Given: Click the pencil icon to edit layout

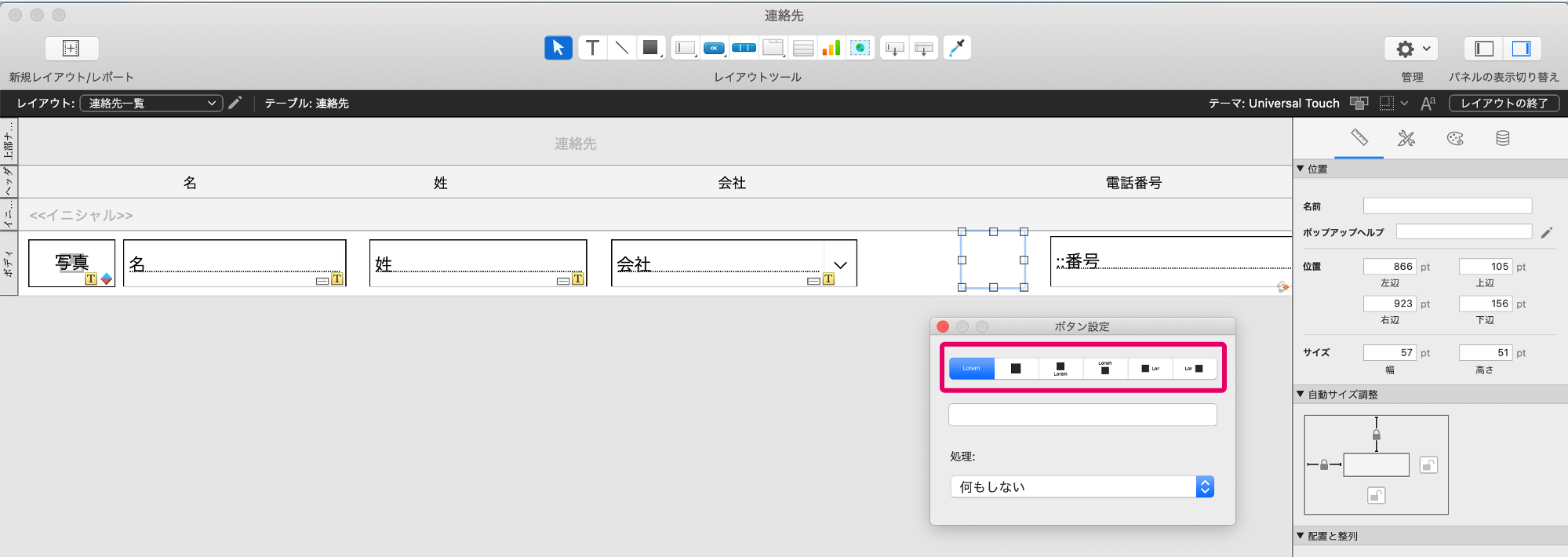Looking at the screenshot, I should pos(235,103).
